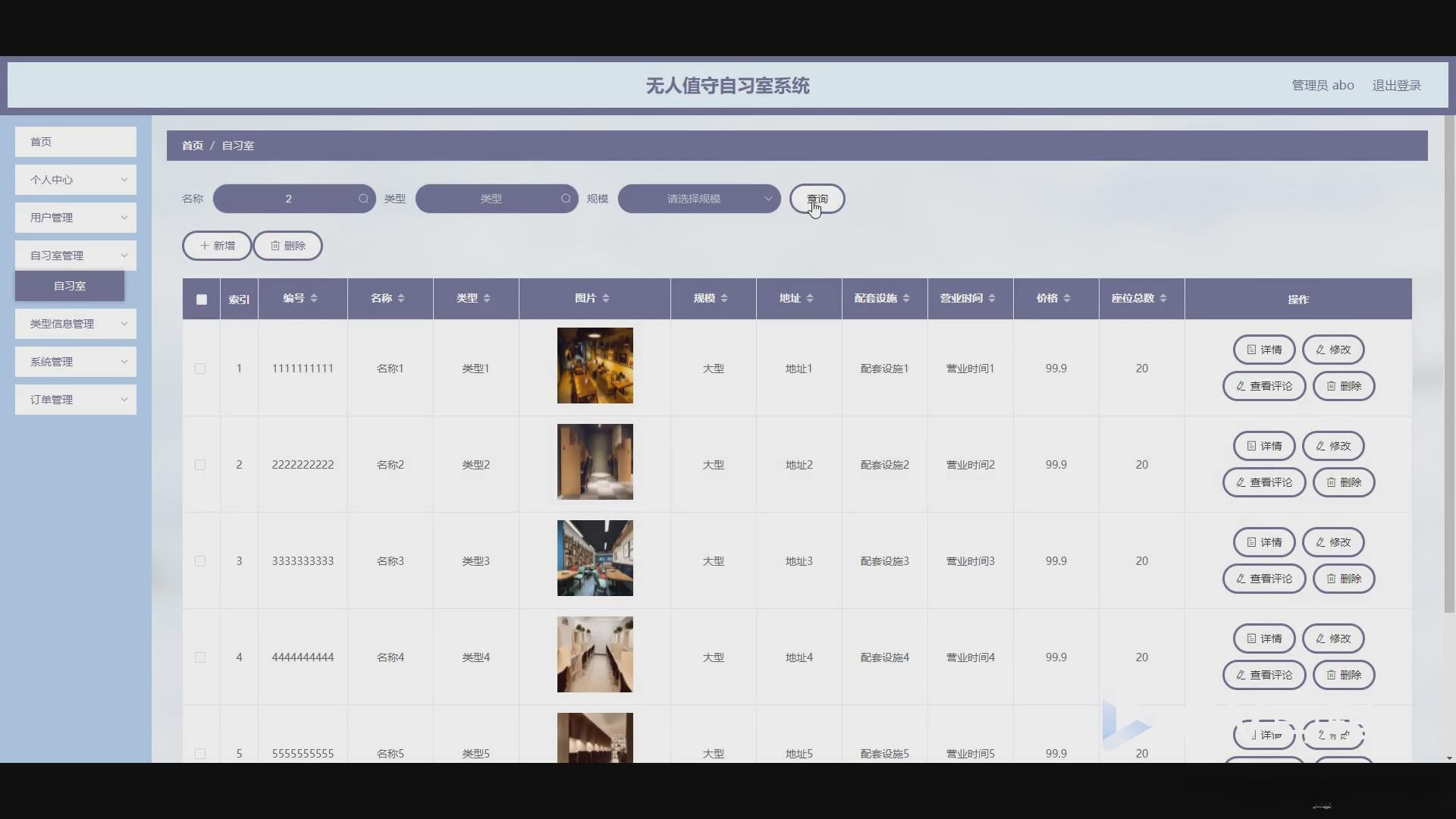Click the search icon in the name field

(363, 199)
